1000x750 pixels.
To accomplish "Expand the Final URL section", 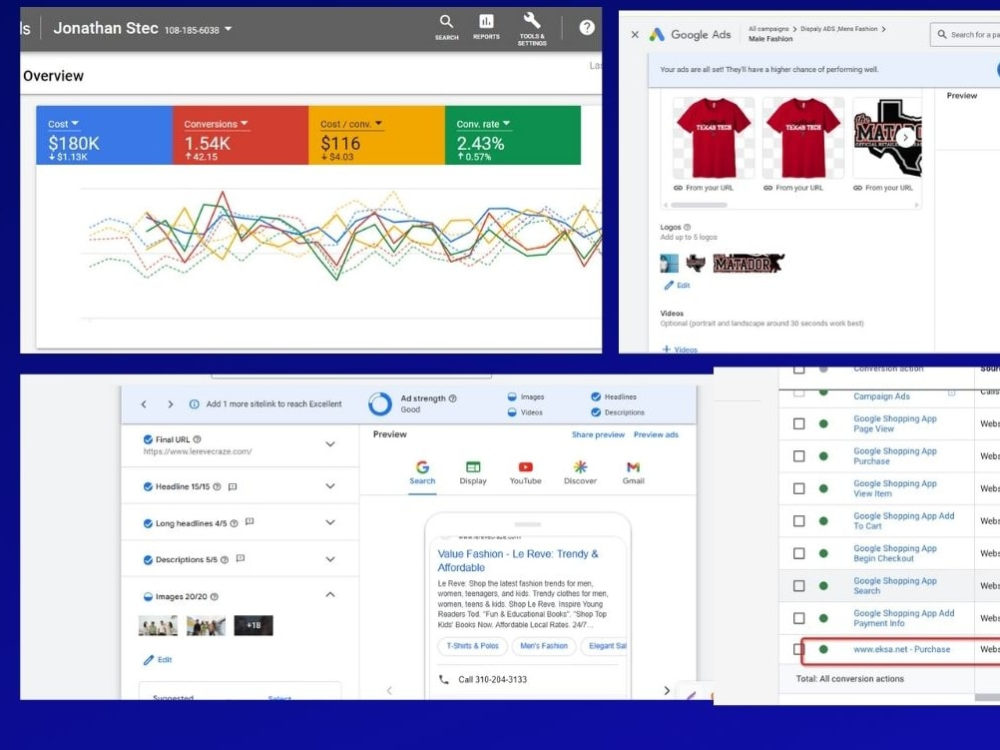I will tap(330, 444).
